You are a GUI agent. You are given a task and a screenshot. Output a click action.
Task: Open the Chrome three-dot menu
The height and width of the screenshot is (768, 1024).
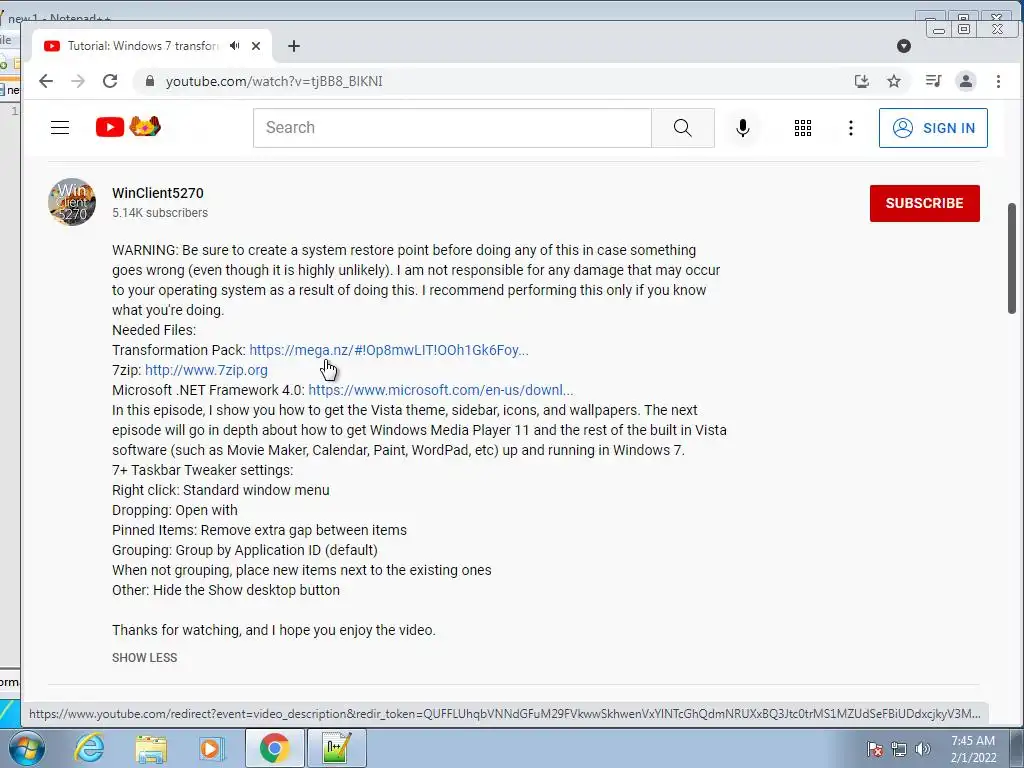(998, 81)
